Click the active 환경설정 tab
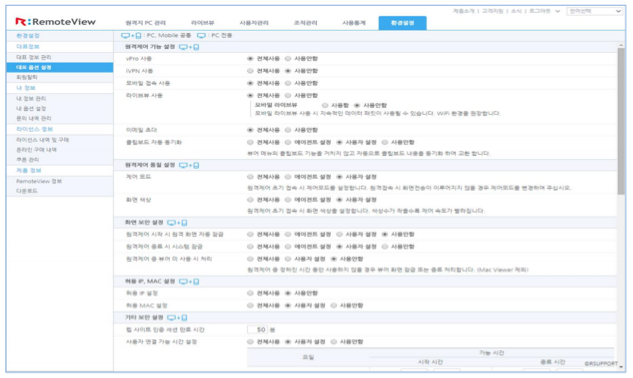This screenshot has height=378, width=633. click(x=402, y=23)
